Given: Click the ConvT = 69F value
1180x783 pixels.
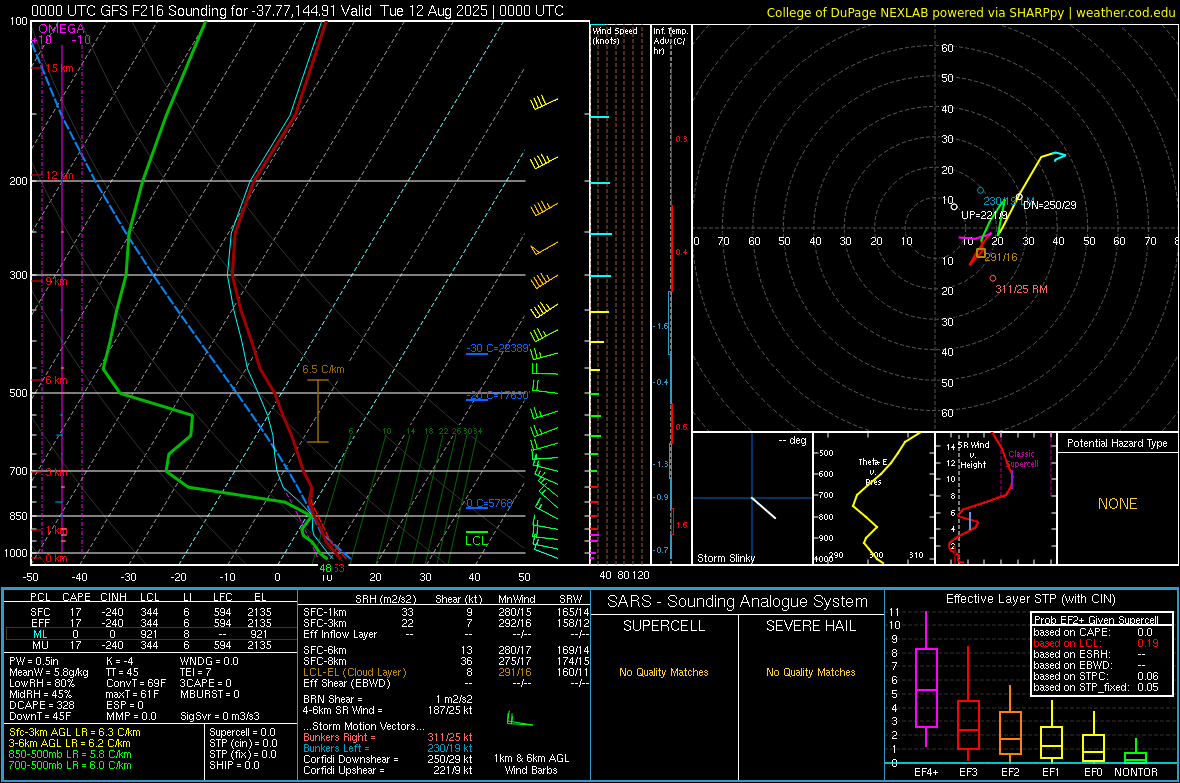Looking at the screenshot, I should coord(135,683).
